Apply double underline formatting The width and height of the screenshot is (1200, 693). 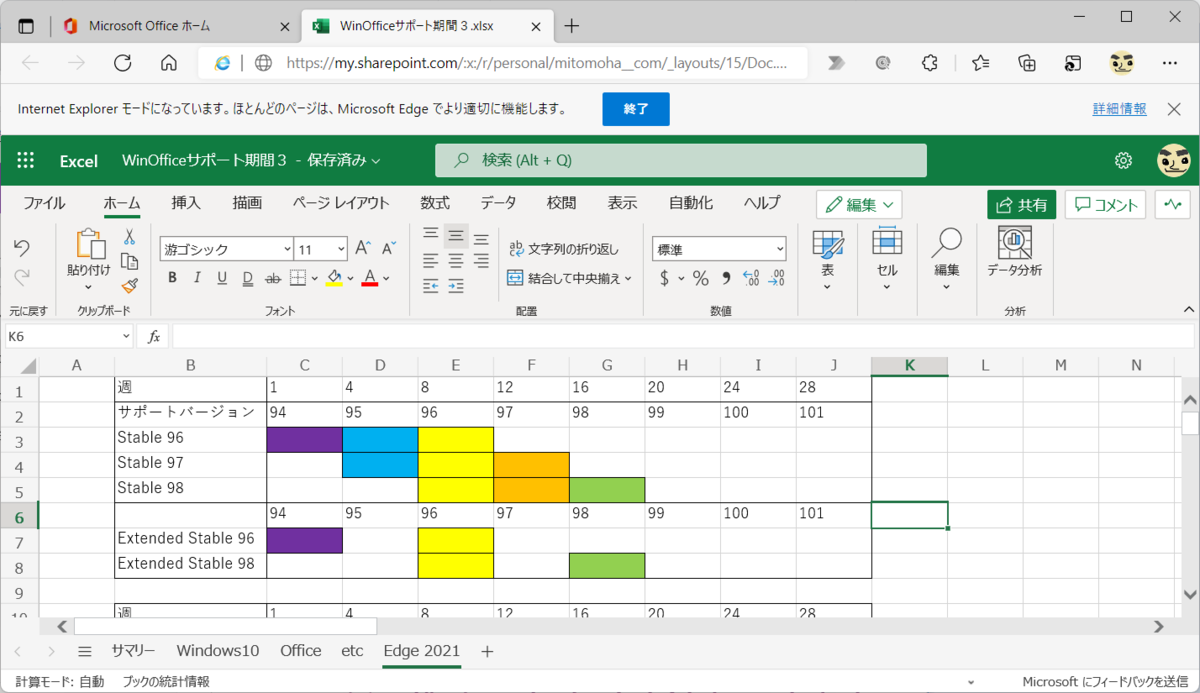[x=247, y=278]
